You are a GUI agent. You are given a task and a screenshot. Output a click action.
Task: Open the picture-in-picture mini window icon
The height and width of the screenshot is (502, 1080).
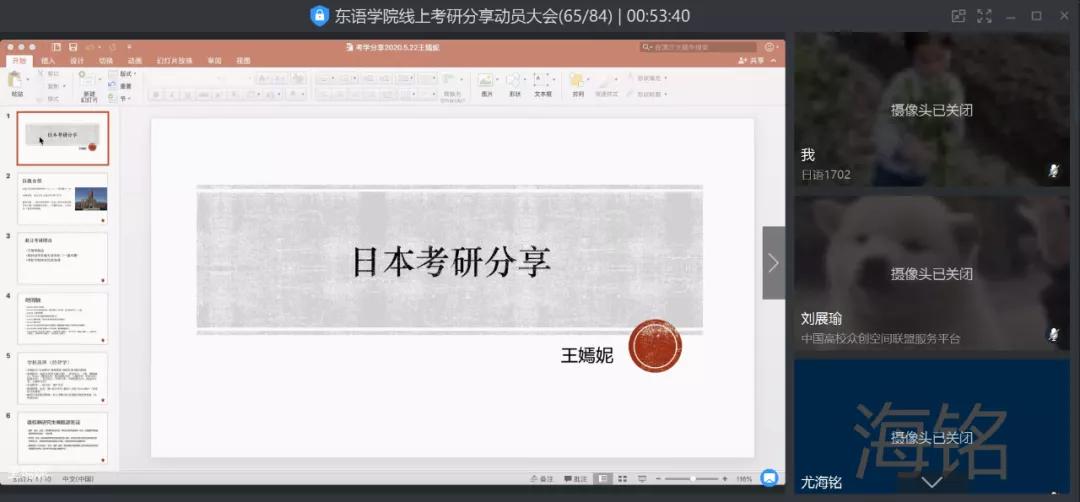click(958, 16)
